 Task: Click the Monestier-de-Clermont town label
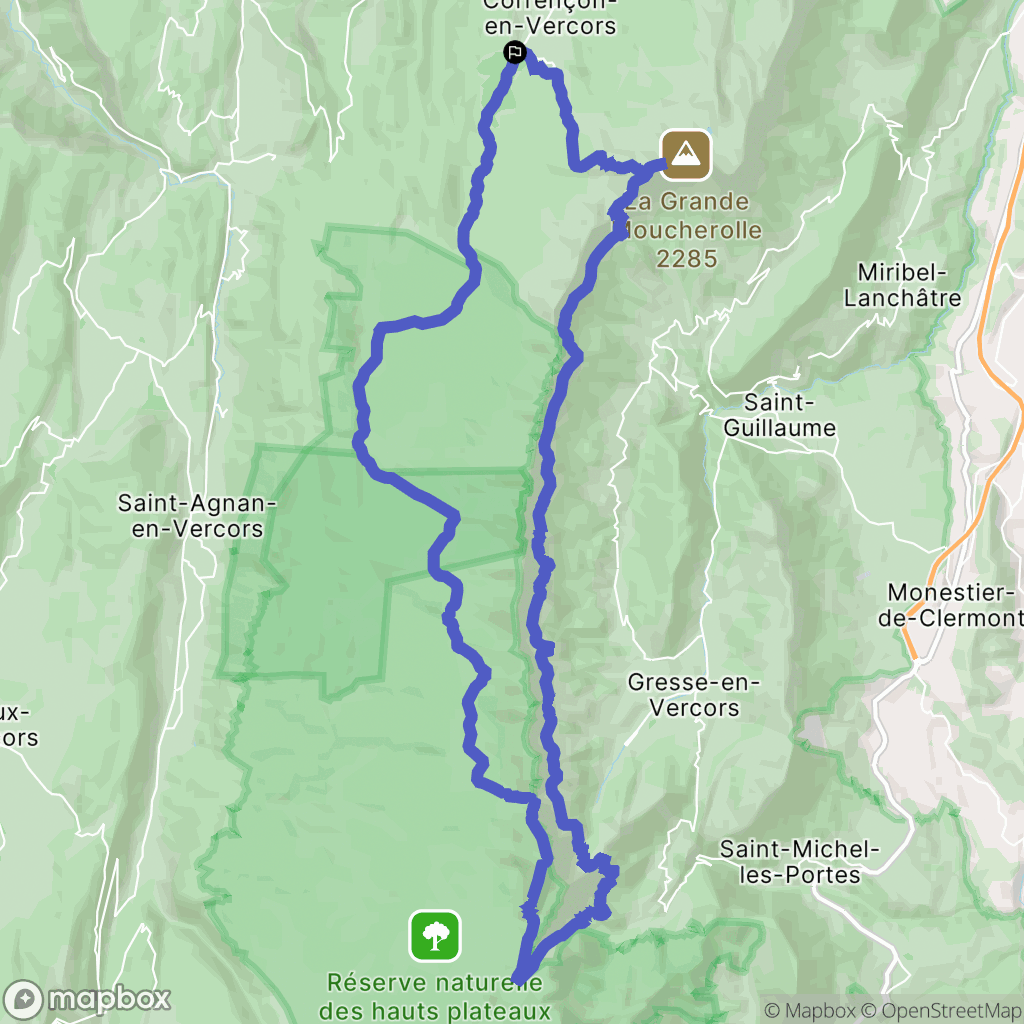coord(950,605)
